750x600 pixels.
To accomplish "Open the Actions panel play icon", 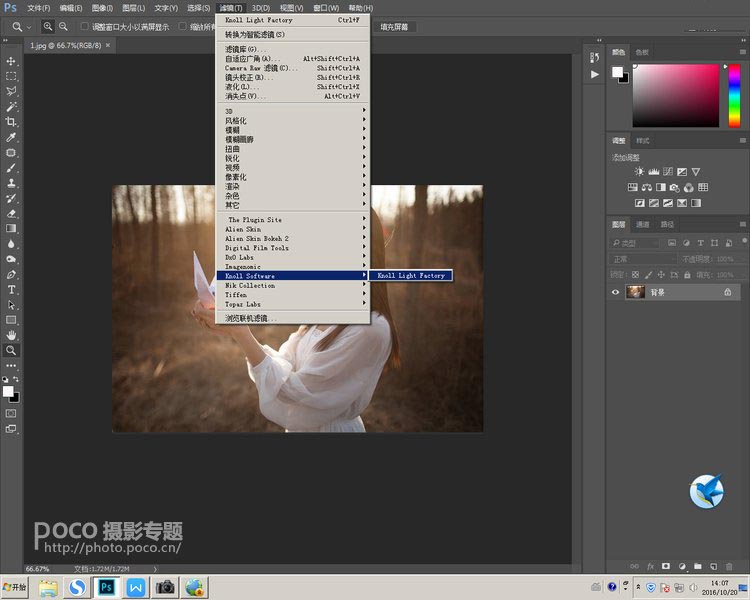I will click(595, 74).
